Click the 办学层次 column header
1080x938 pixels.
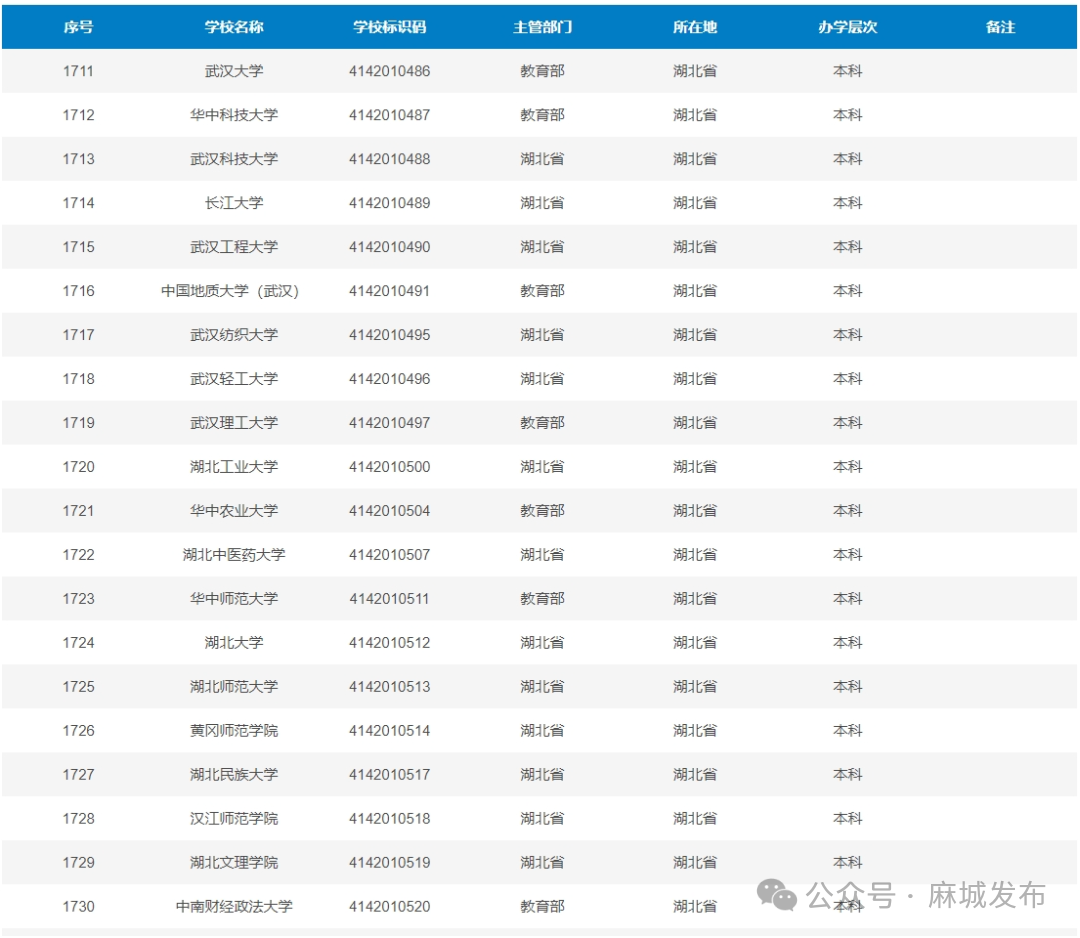click(x=848, y=27)
